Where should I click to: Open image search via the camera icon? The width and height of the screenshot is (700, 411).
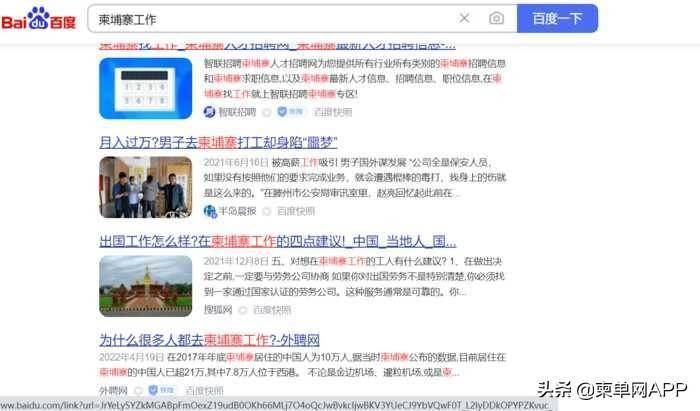pyautogui.click(x=496, y=18)
